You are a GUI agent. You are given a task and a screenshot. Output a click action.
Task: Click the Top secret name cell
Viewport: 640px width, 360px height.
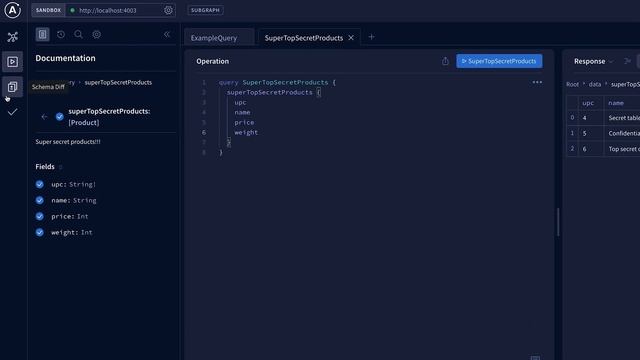pyautogui.click(x=622, y=149)
